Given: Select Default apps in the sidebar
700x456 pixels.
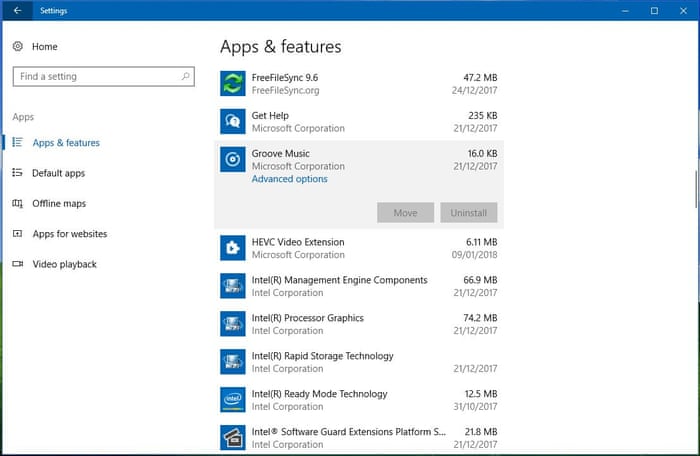Looking at the screenshot, I should coord(58,173).
